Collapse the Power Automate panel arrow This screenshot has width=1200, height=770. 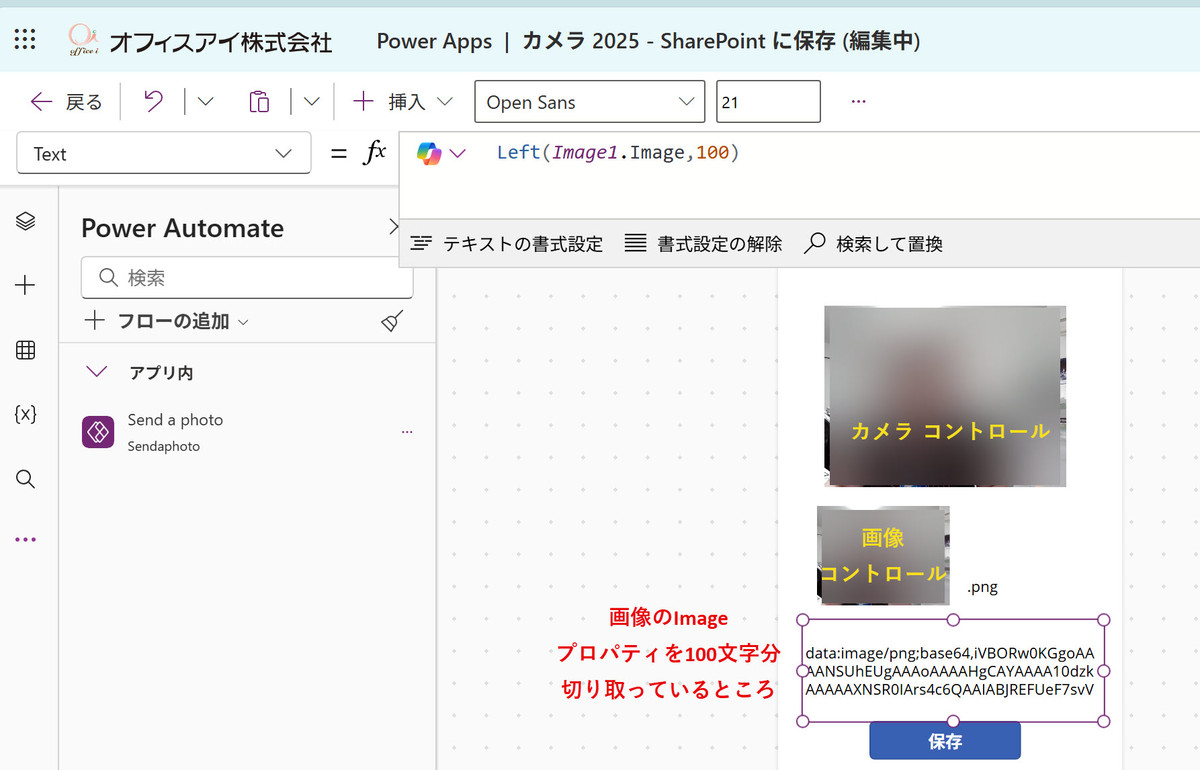pyautogui.click(x=392, y=228)
